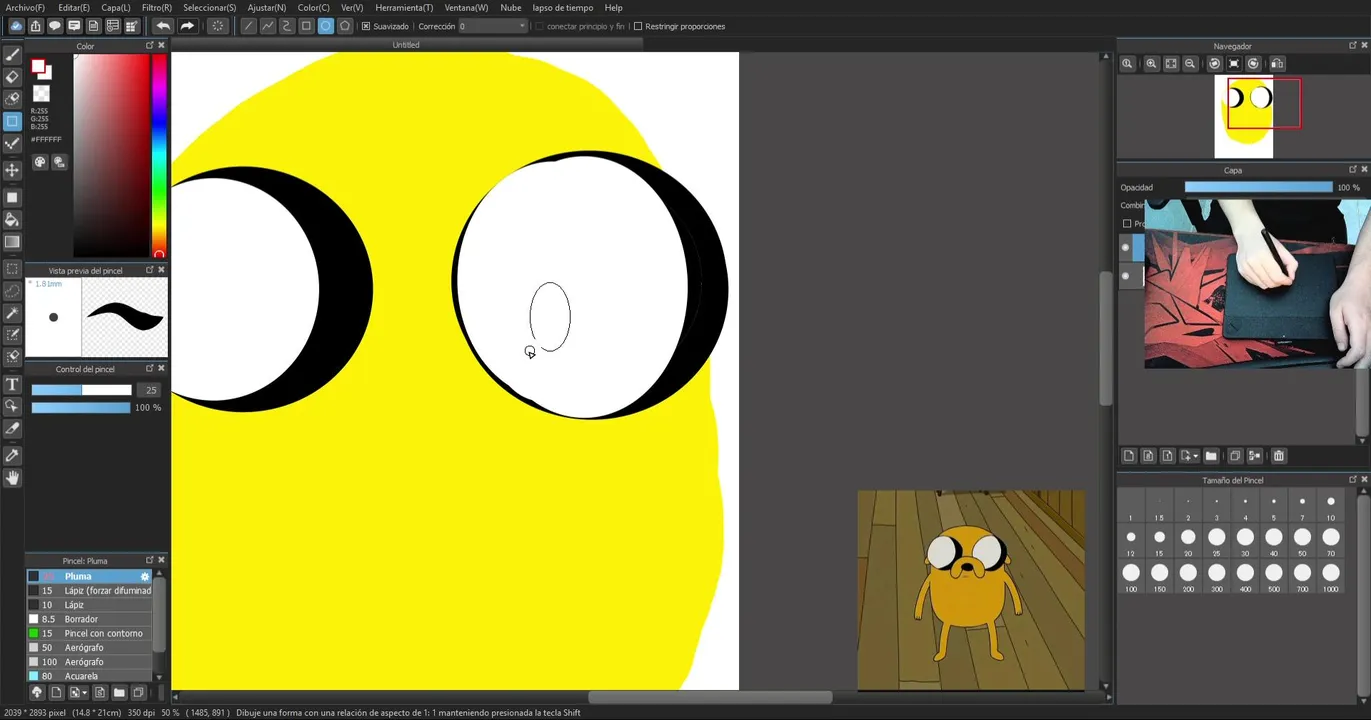Select the Lápiz (forzar difuminado) brush
This screenshot has width=1371, height=720.
[90, 591]
